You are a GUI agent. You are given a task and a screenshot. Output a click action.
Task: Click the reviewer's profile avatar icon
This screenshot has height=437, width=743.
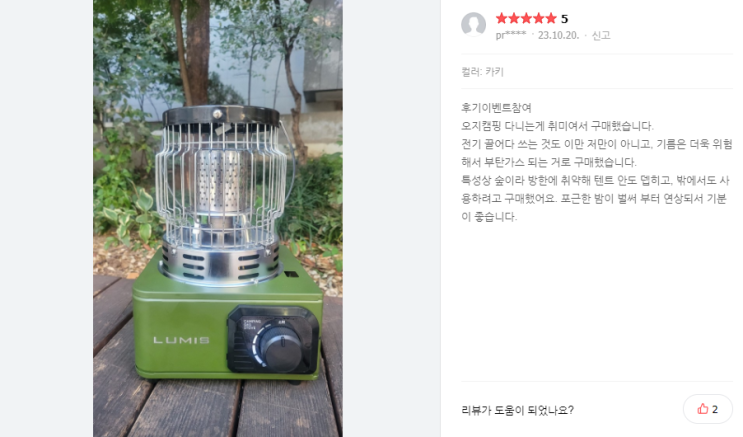pyautogui.click(x=473, y=24)
